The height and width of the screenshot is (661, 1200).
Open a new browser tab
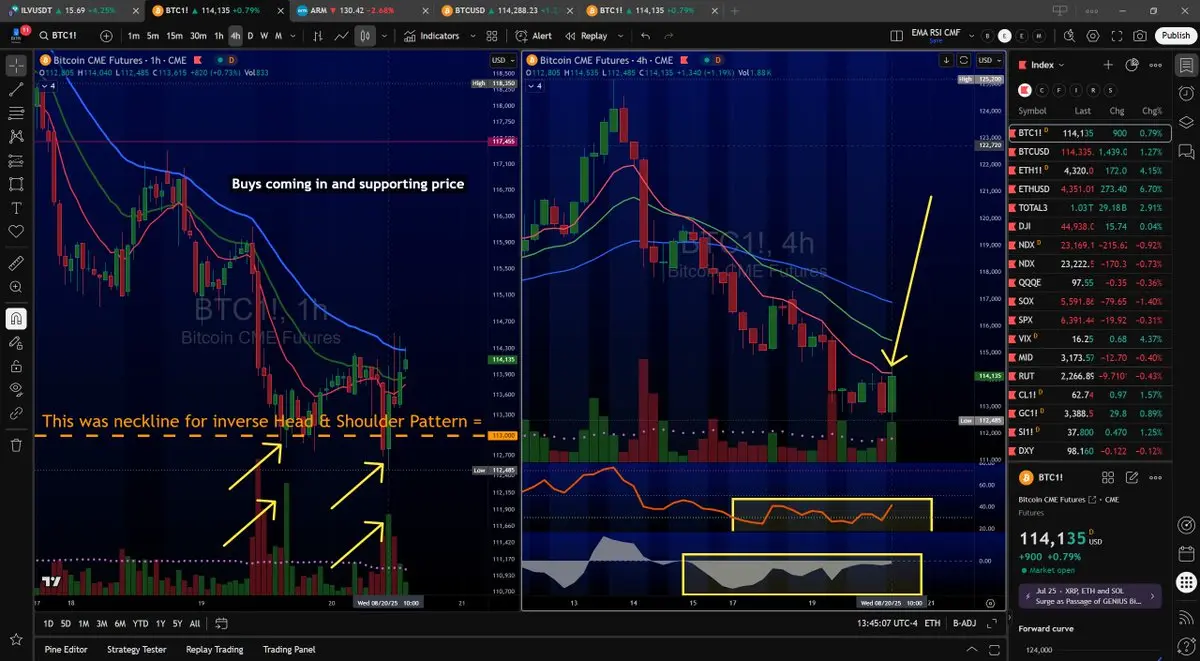(736, 10)
